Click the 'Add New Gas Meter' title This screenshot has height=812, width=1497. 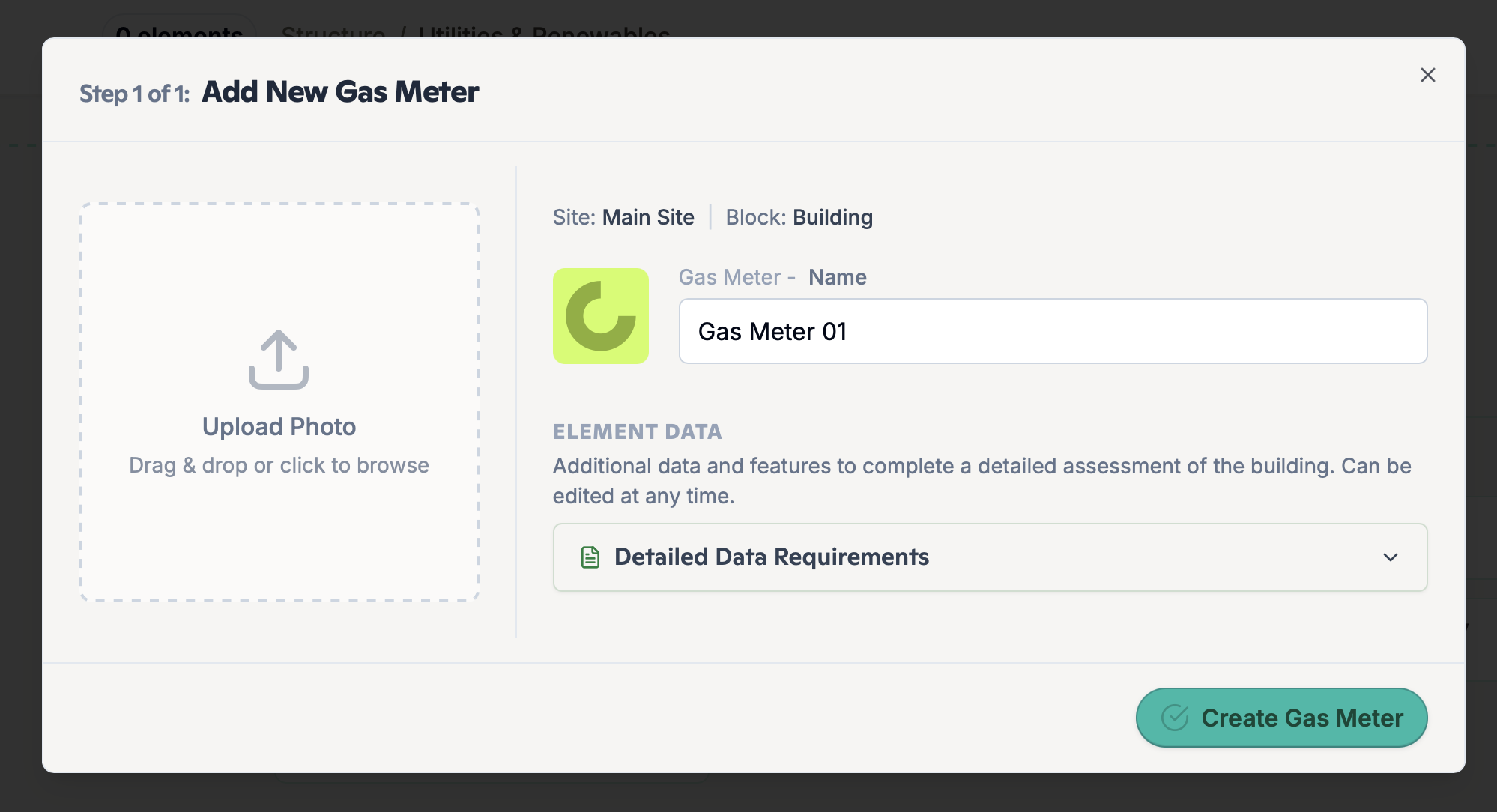point(340,92)
